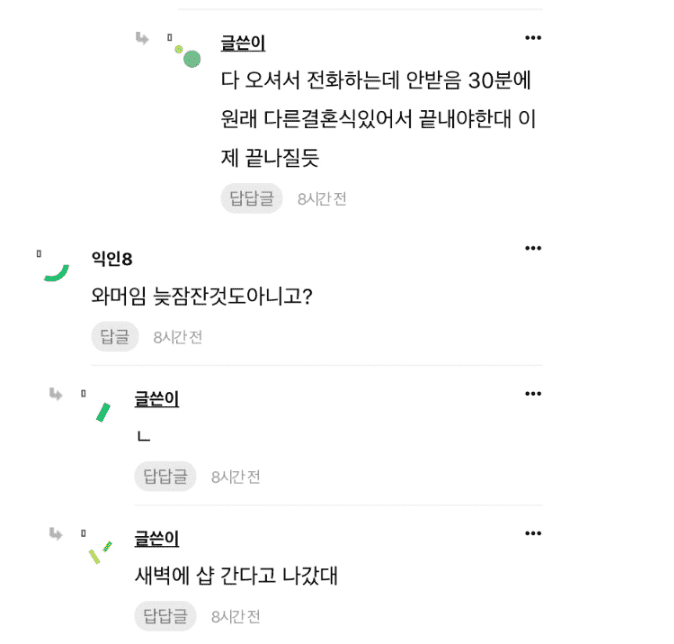Click the 글쓴이 name above the 'ㄴ' reply

157,400
